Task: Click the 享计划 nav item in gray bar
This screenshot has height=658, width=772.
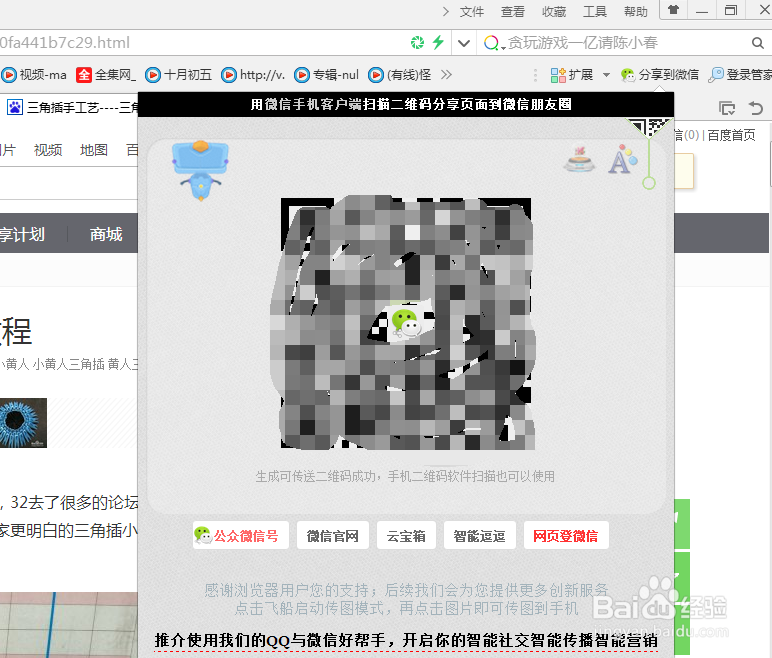Action: pyautogui.click(x=22, y=234)
